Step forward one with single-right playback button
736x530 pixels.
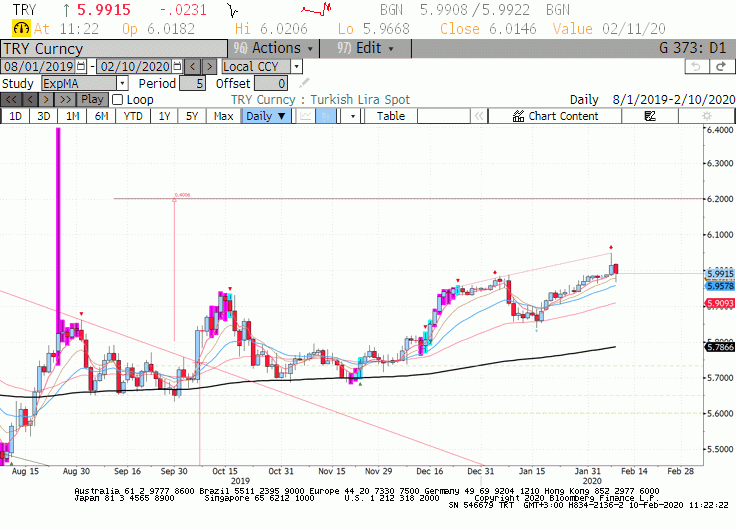pyautogui.click(x=46, y=100)
